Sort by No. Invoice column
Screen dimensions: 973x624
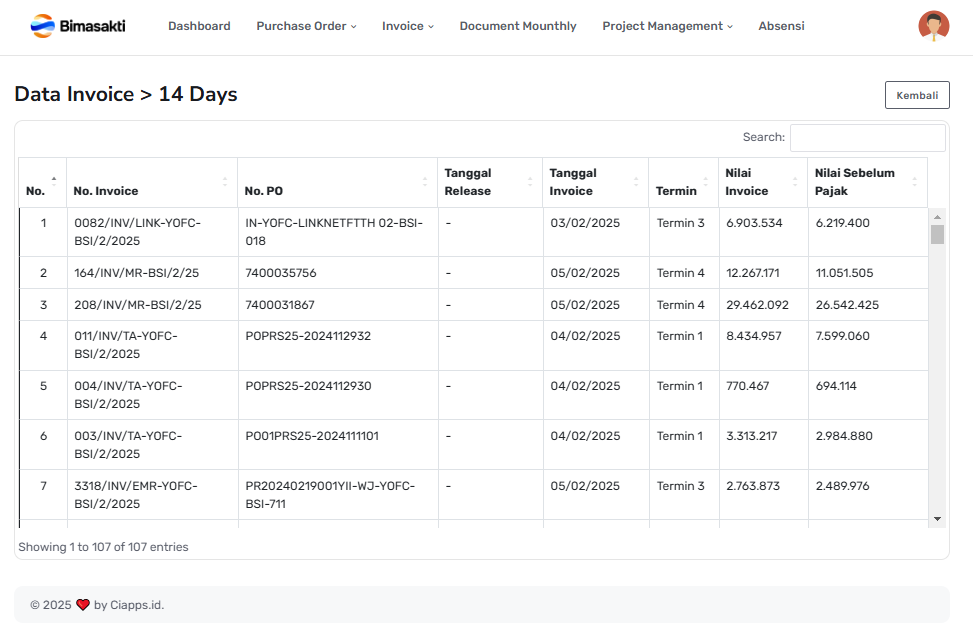pyautogui.click(x=224, y=181)
